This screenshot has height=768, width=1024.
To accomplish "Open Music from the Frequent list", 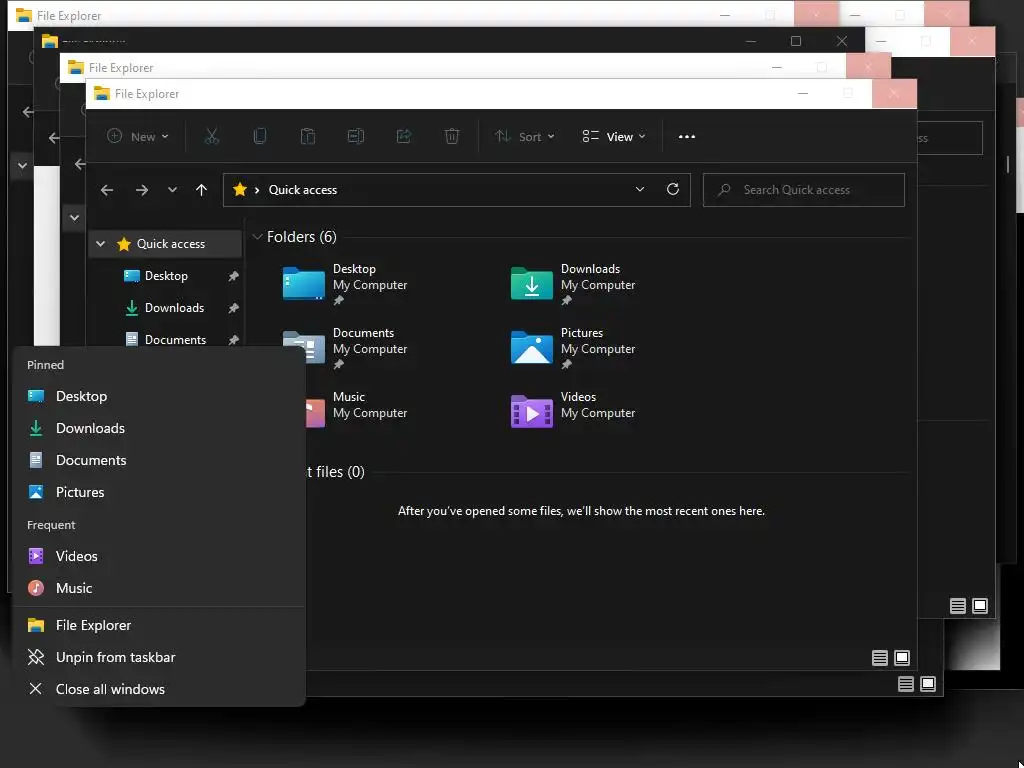I will [x=159, y=588].
